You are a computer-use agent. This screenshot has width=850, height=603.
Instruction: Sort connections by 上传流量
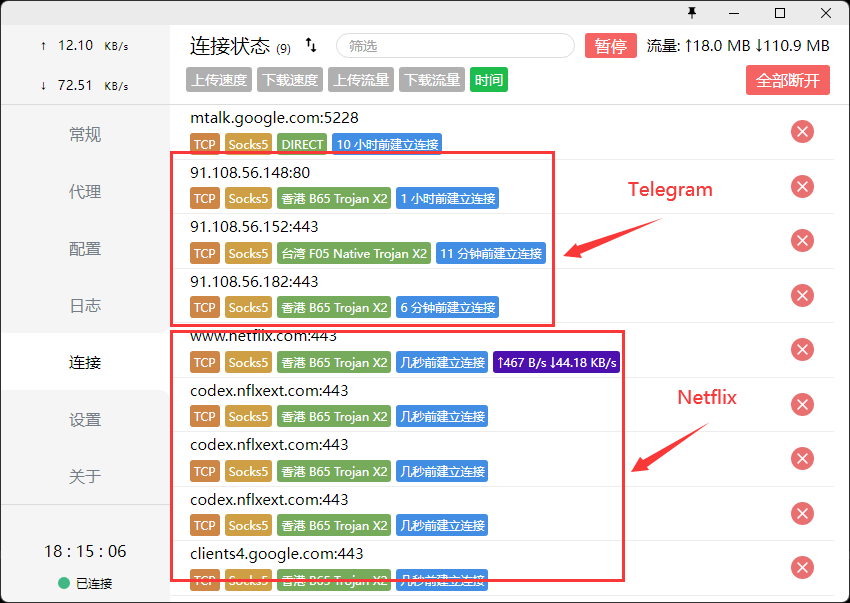tap(361, 80)
